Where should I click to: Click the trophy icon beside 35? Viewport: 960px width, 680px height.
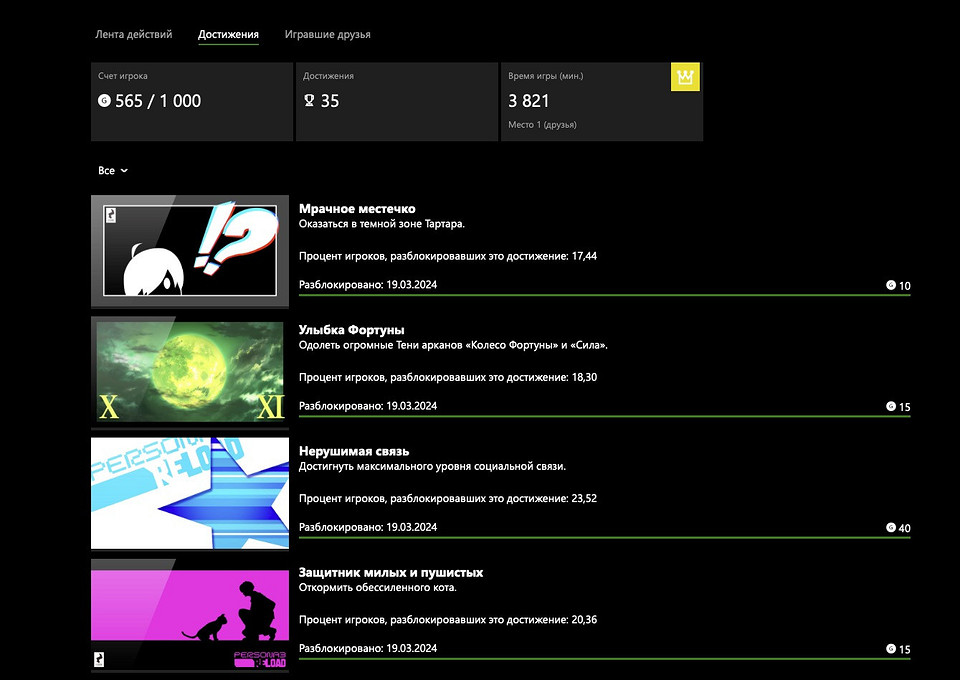[x=310, y=101]
